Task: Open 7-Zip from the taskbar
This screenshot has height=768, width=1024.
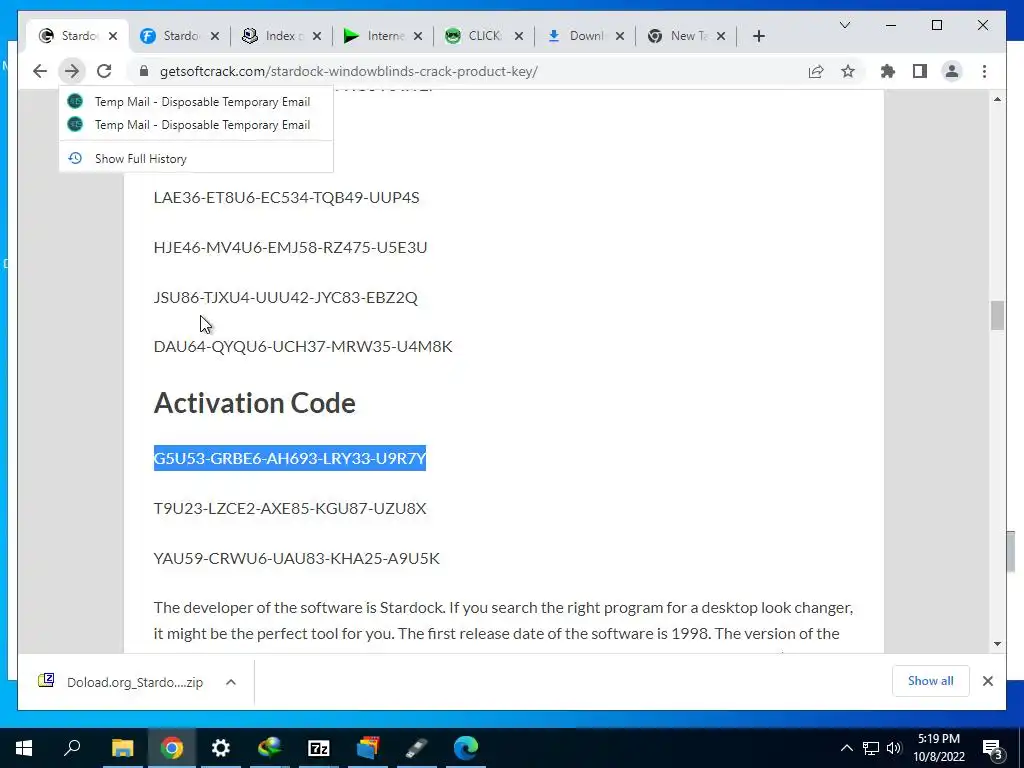Action: pyautogui.click(x=319, y=748)
